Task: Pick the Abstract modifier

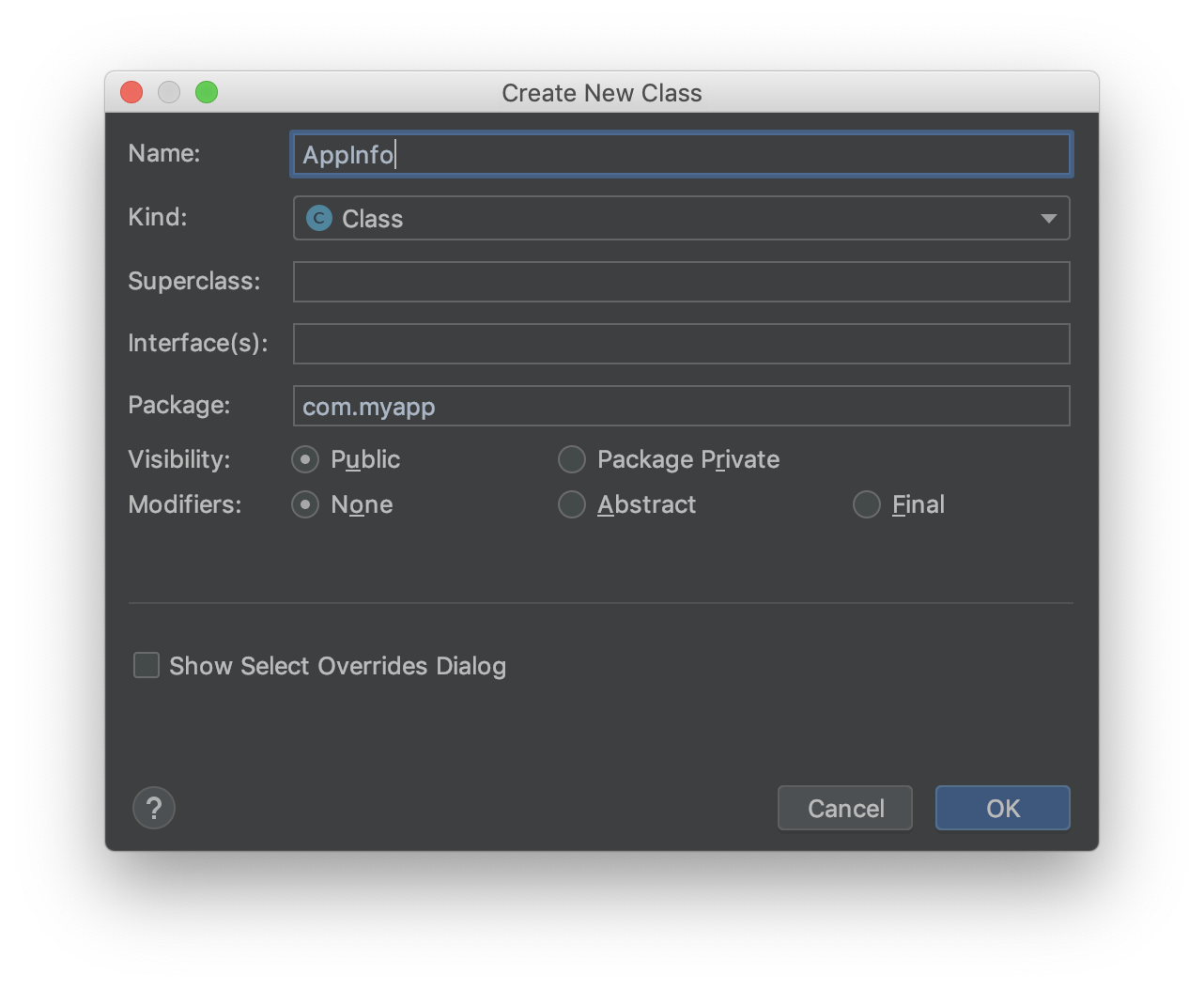Action: point(572,504)
